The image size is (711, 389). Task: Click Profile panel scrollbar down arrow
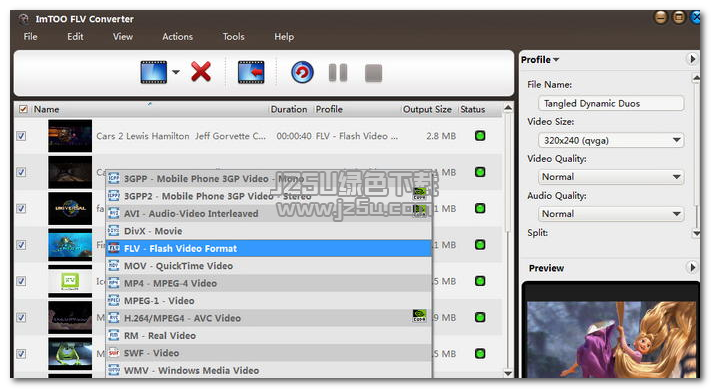click(x=696, y=233)
